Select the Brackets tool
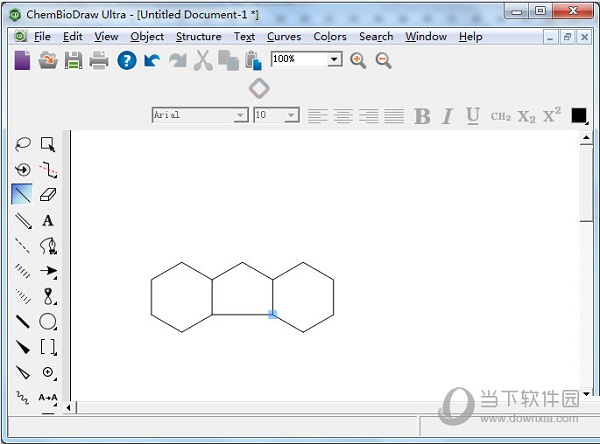The height and width of the screenshot is (444, 600). pos(48,347)
